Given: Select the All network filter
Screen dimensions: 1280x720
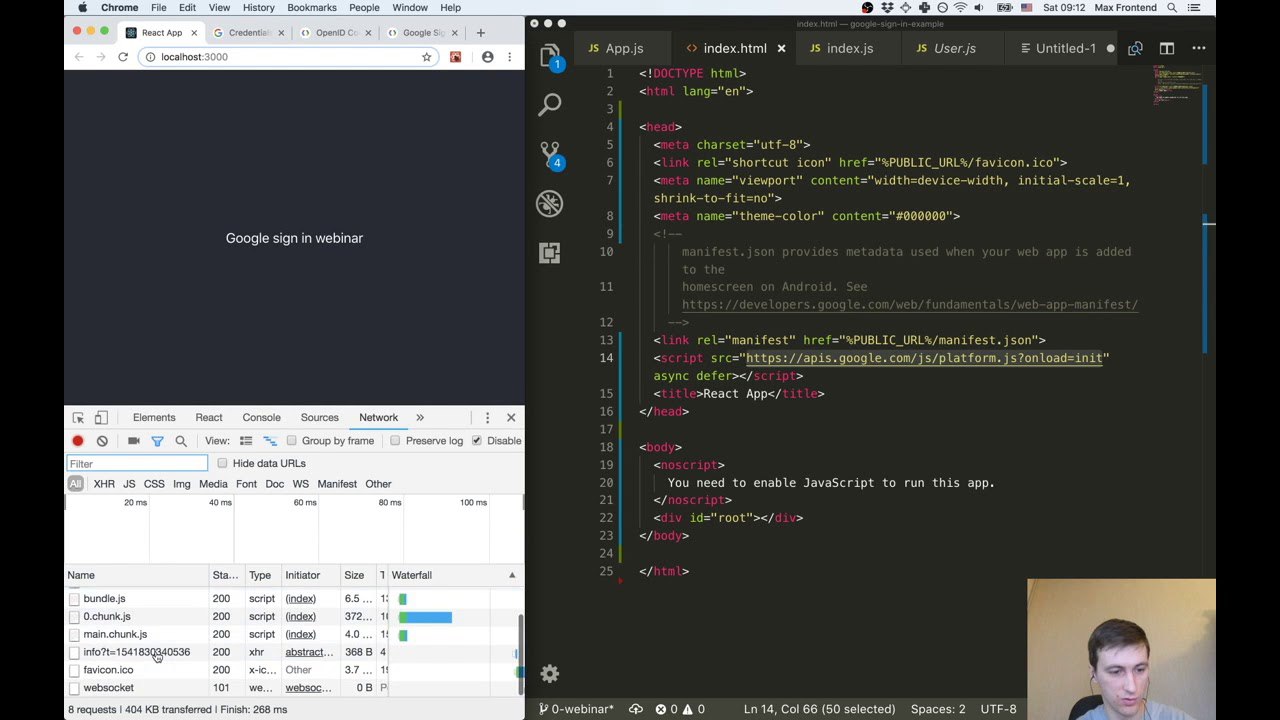Looking at the screenshot, I should tap(75, 484).
